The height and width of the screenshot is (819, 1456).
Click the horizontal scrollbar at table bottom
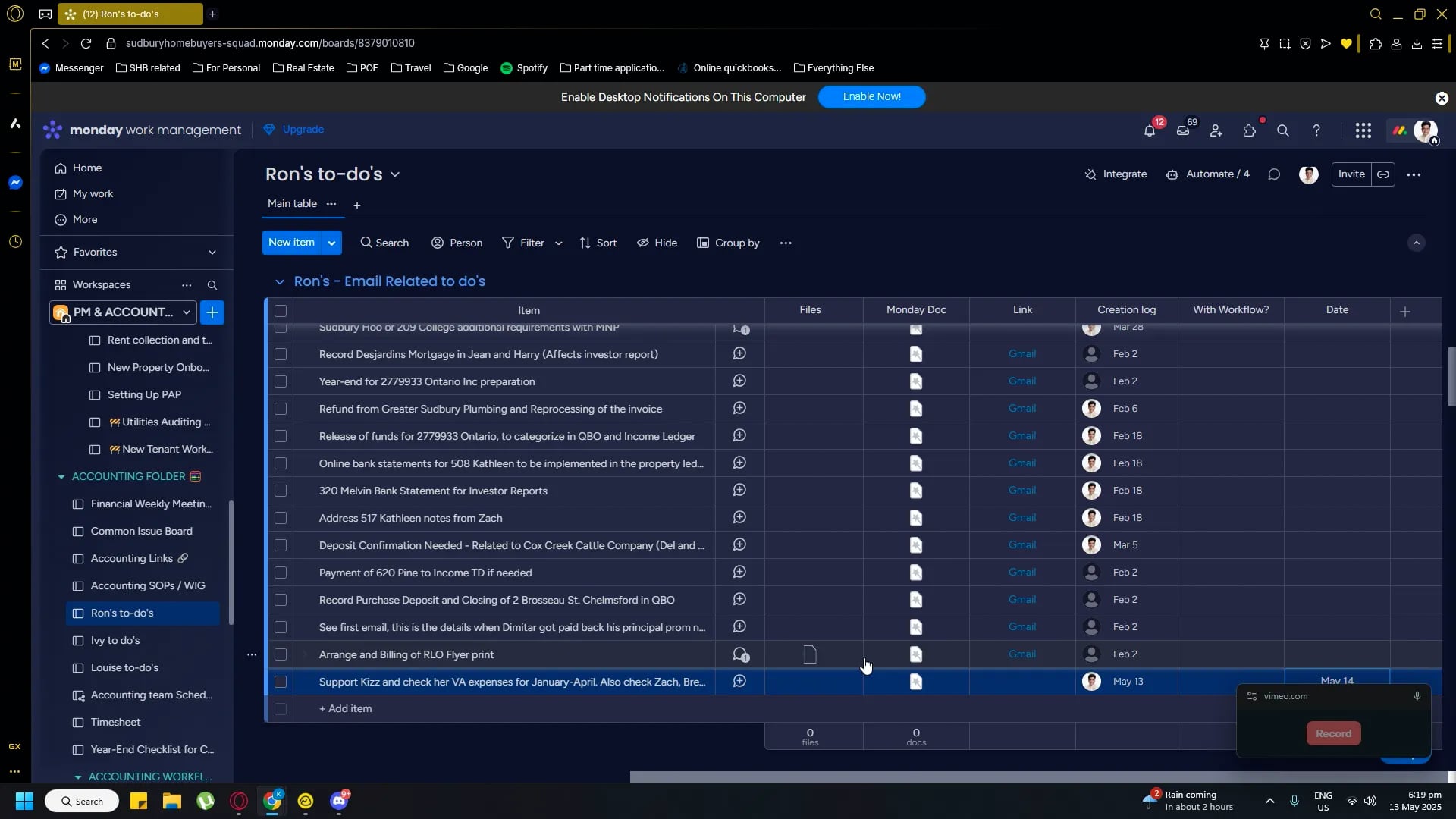point(1037,777)
